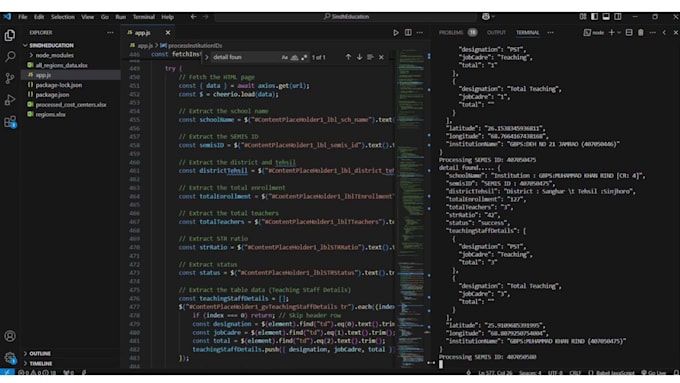This screenshot has width=680, height=383.
Task: Open the Search view in activity bar
Action: click(x=10, y=56)
